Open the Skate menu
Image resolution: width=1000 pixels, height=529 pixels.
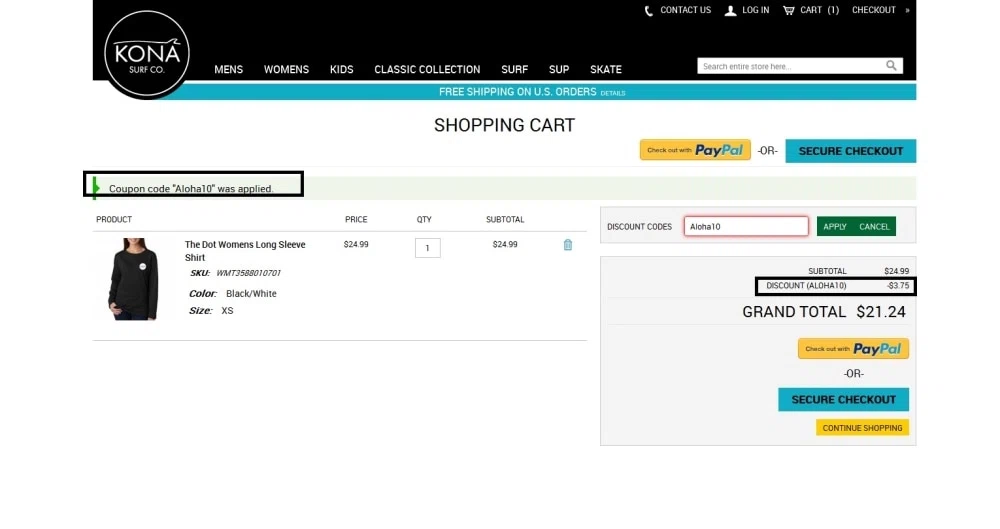click(x=606, y=70)
